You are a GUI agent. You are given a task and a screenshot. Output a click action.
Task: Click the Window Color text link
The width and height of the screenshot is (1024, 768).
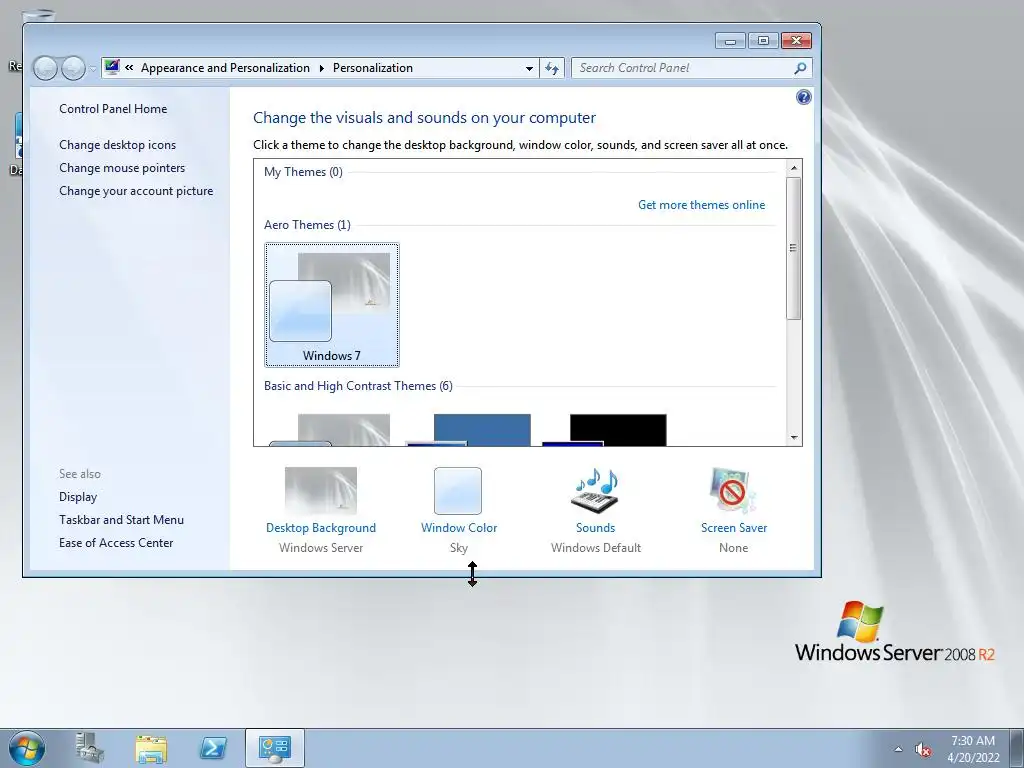(459, 528)
